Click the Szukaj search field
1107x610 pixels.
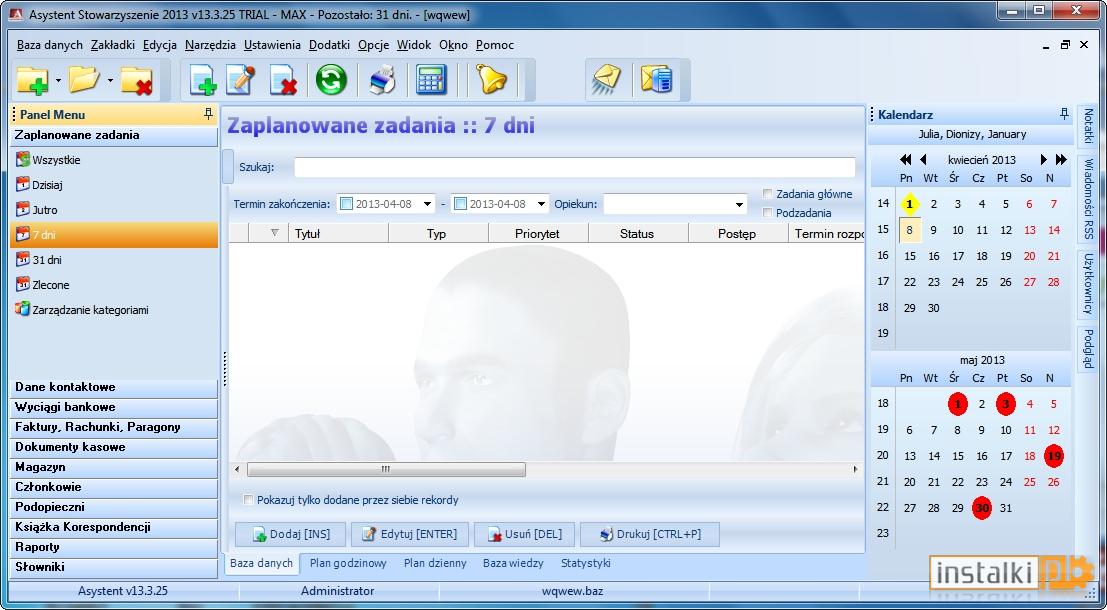coord(575,167)
